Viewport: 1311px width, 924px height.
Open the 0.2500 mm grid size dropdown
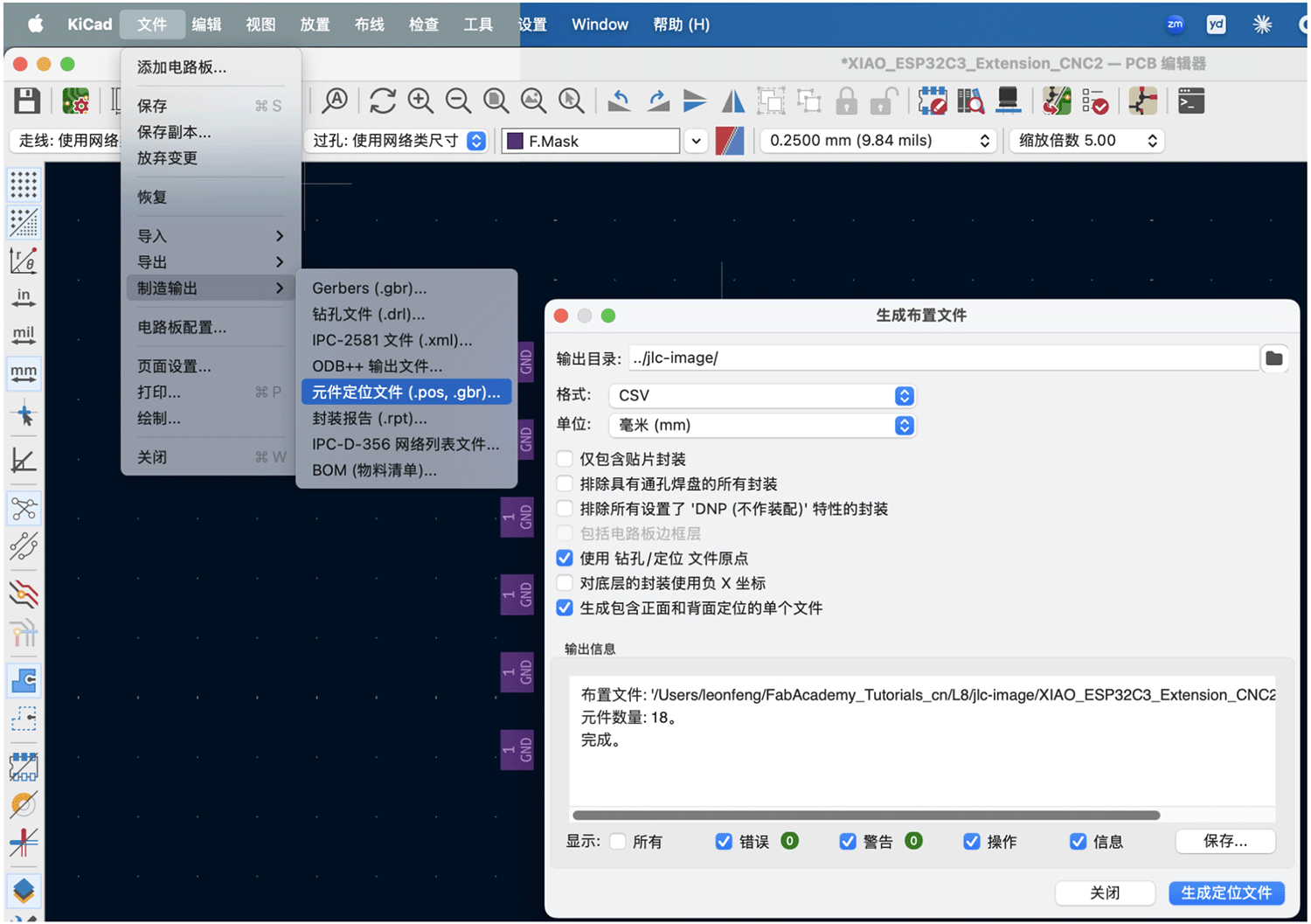[878, 141]
